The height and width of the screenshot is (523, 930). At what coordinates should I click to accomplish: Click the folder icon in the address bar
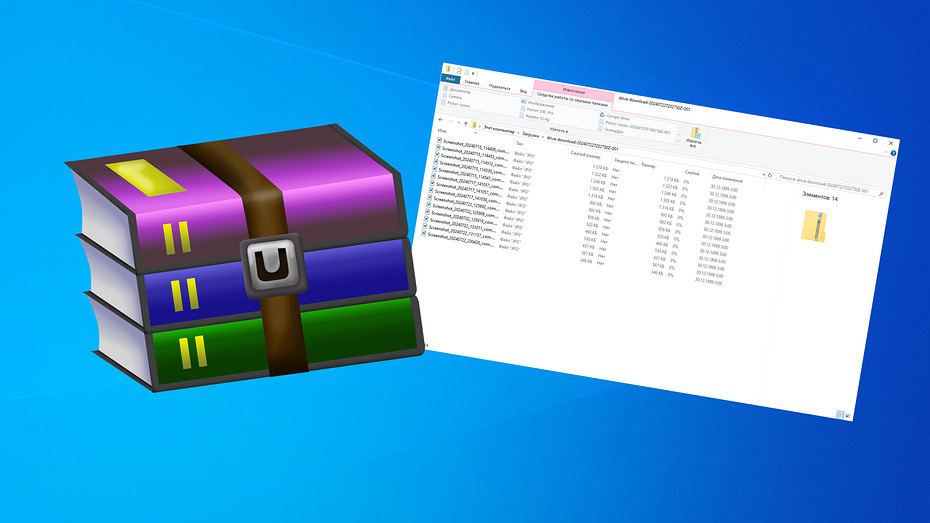[474, 125]
